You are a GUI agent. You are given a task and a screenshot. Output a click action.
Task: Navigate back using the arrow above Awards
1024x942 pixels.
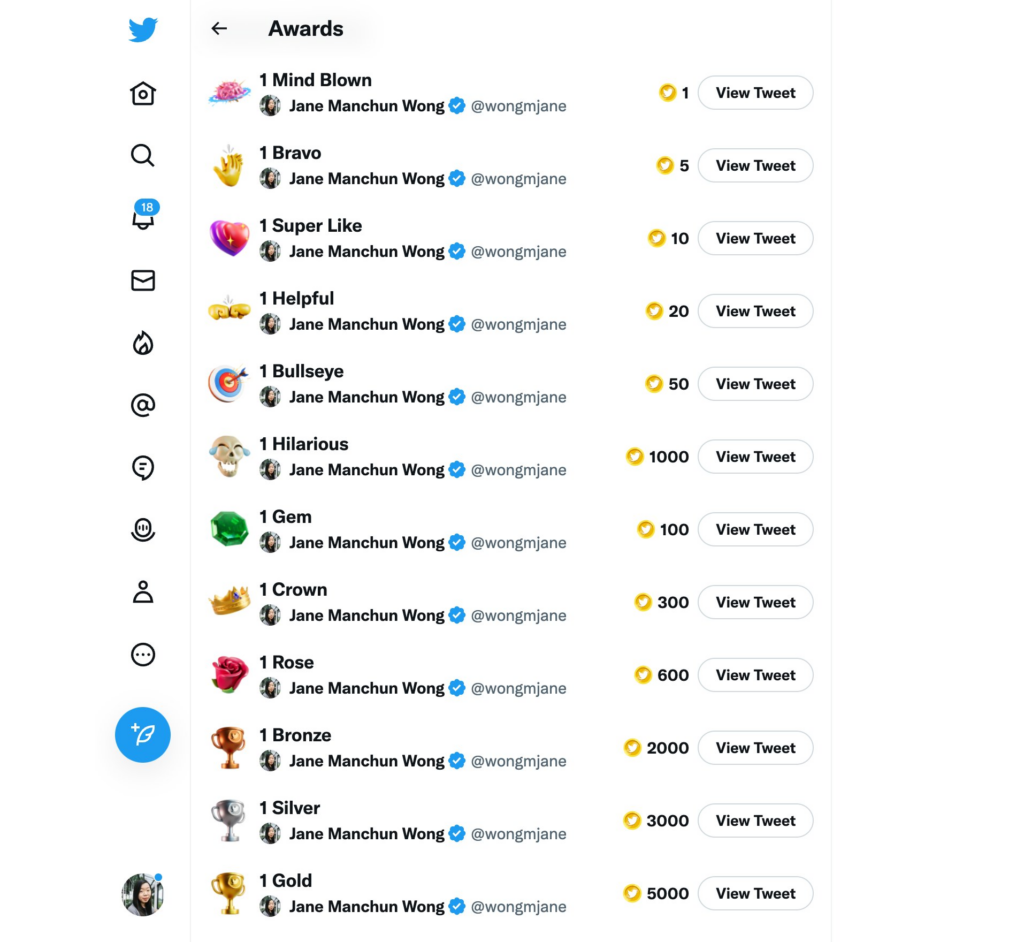pyautogui.click(x=219, y=29)
